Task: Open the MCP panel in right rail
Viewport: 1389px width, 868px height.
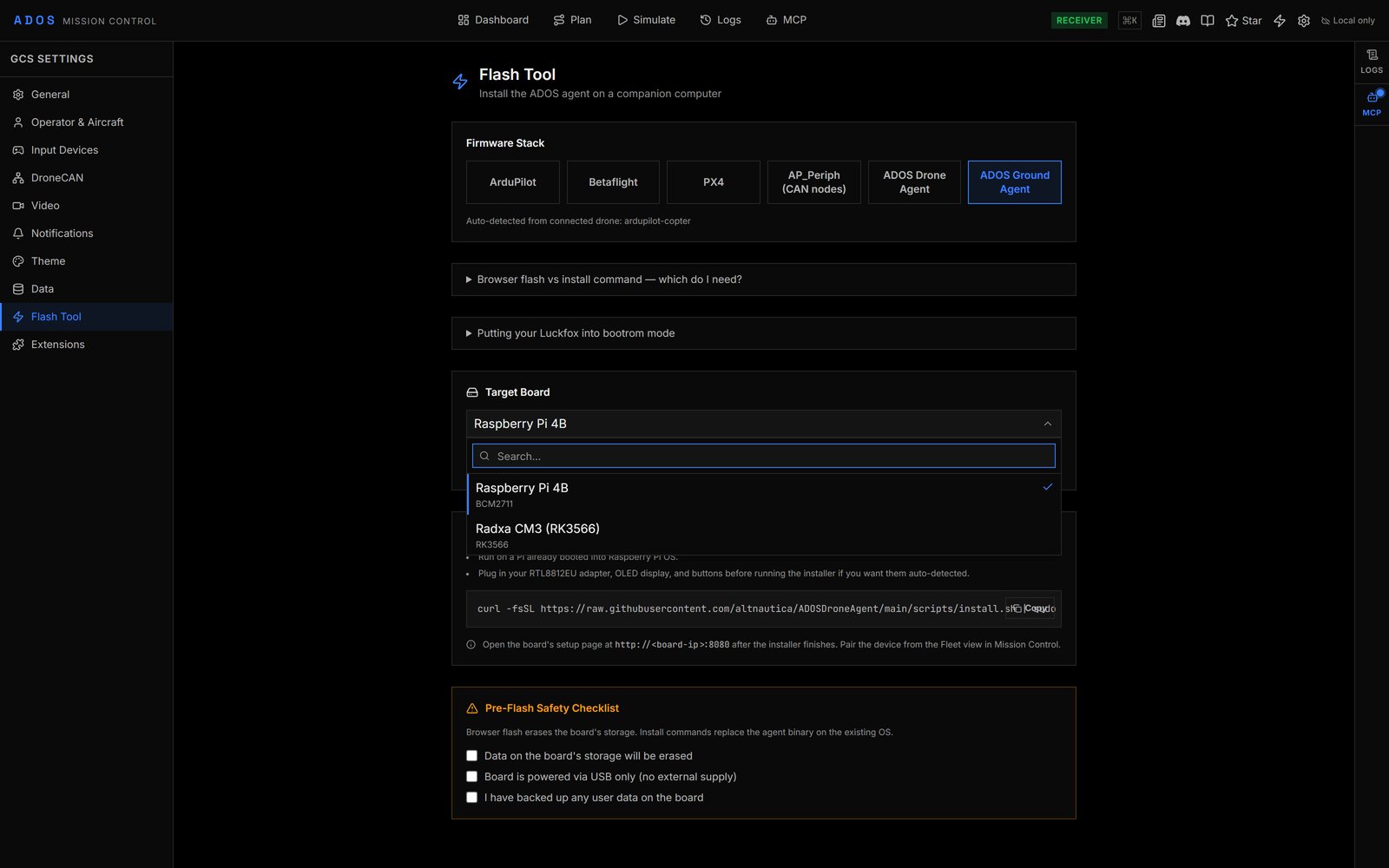Action: [x=1372, y=104]
